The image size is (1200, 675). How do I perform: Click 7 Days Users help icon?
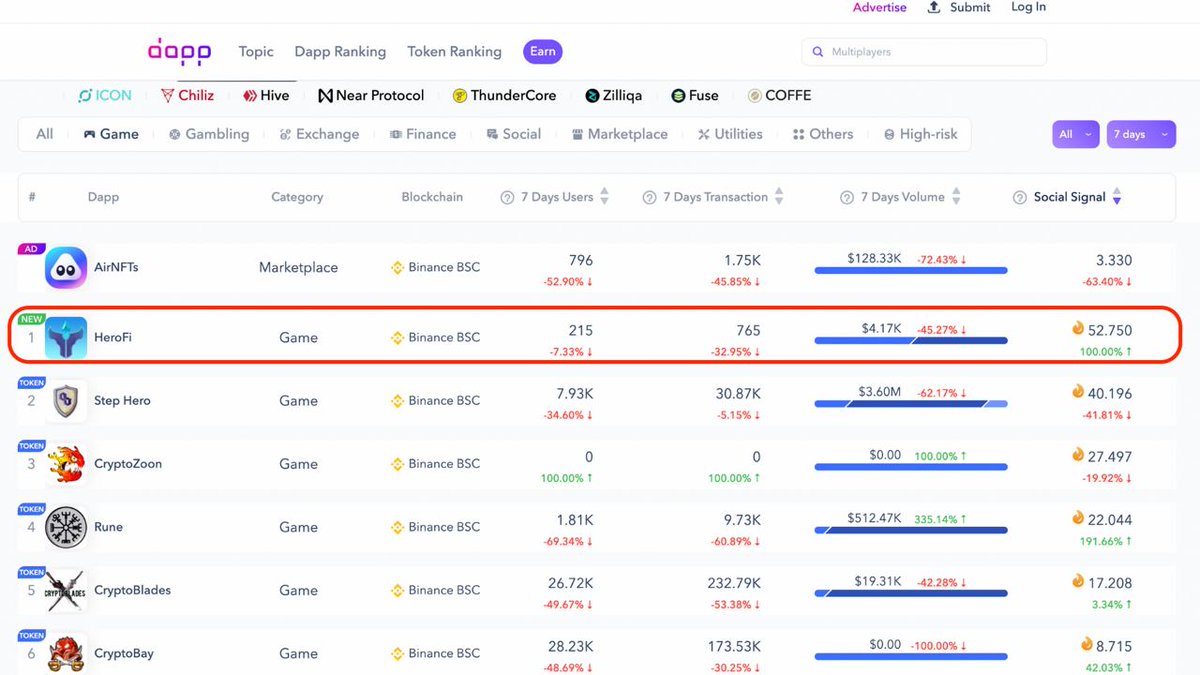point(507,197)
